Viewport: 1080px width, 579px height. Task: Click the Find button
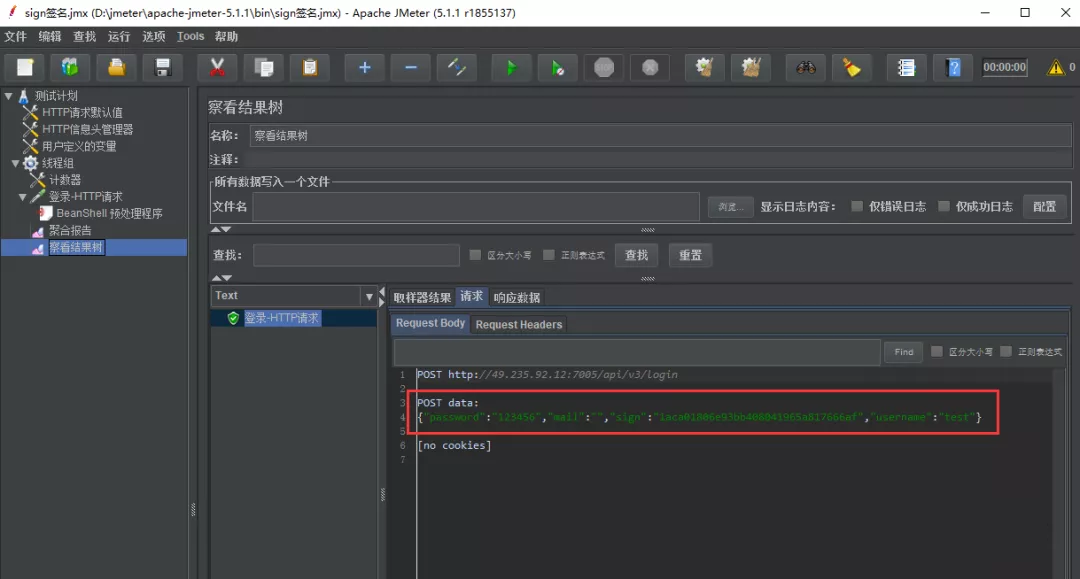[904, 352]
